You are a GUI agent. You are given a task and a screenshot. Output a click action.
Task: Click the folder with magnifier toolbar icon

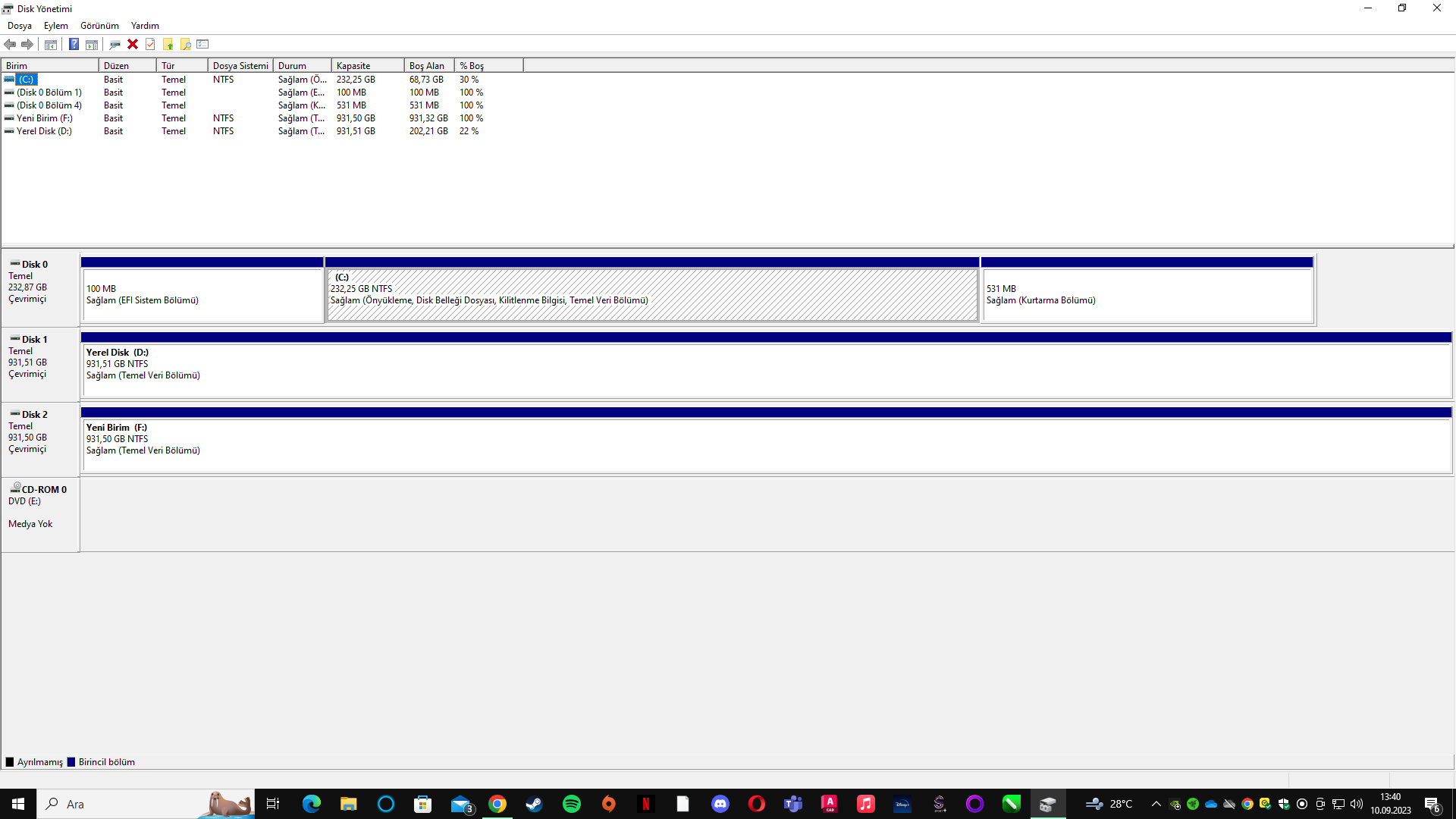185,44
